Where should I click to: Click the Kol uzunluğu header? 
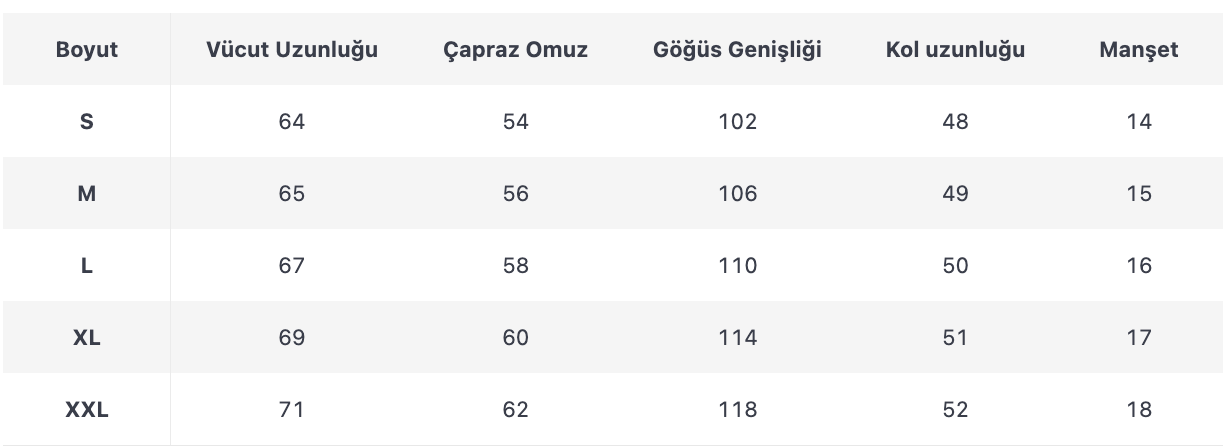(955, 51)
